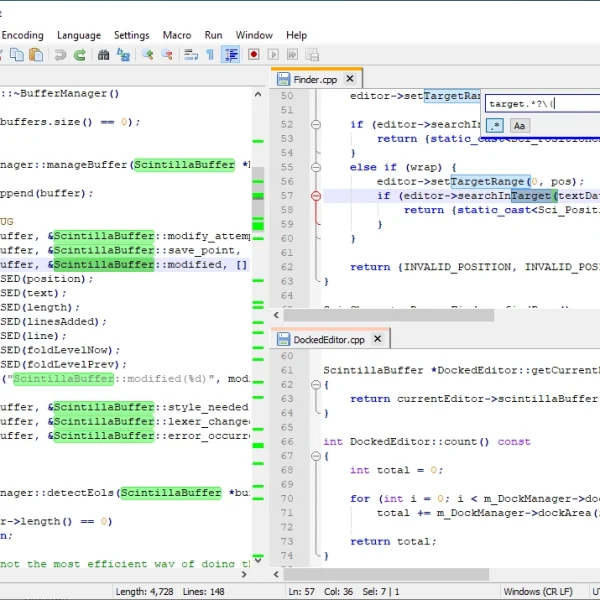Click the Playback Macro icon

(273, 55)
